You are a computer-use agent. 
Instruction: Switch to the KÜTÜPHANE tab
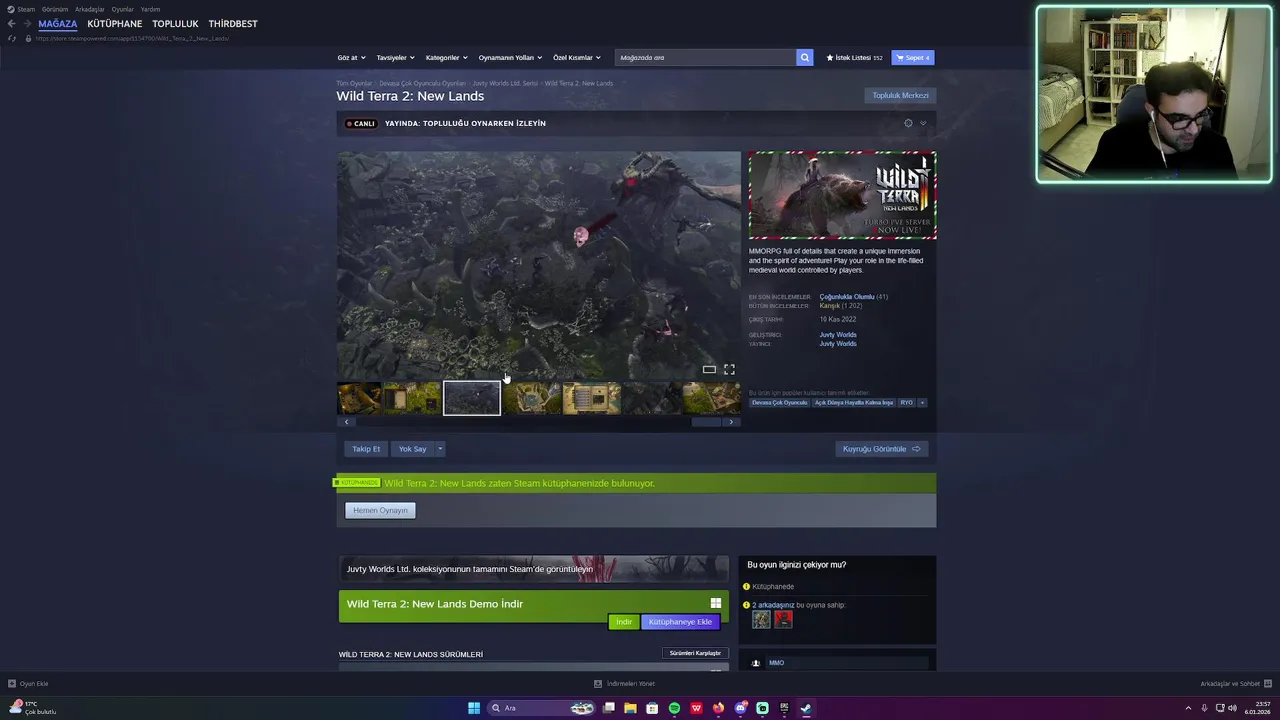click(x=115, y=24)
